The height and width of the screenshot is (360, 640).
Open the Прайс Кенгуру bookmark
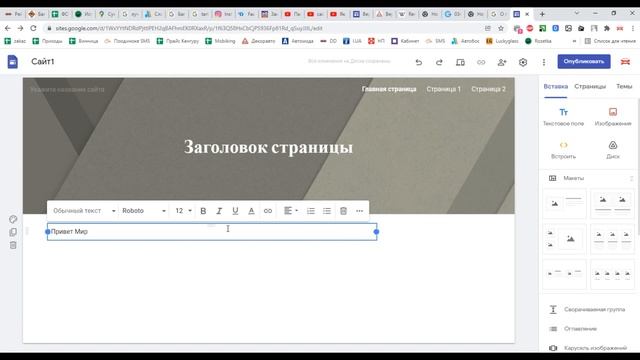178,41
